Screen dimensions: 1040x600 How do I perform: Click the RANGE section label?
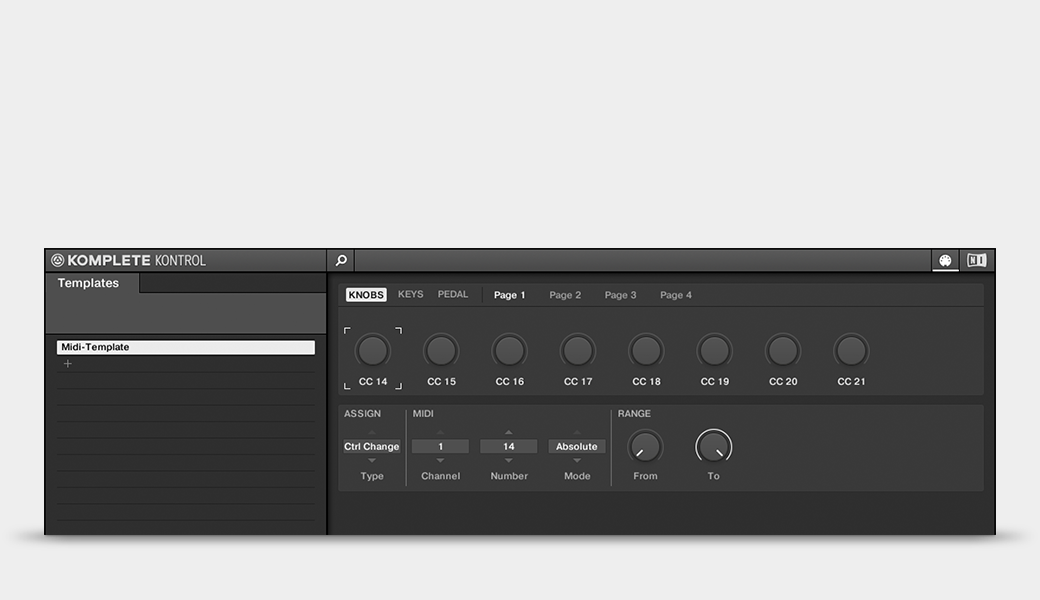(x=634, y=414)
